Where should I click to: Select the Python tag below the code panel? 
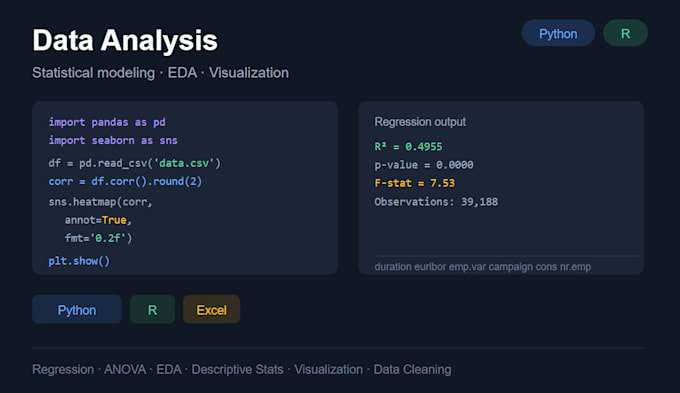click(77, 310)
